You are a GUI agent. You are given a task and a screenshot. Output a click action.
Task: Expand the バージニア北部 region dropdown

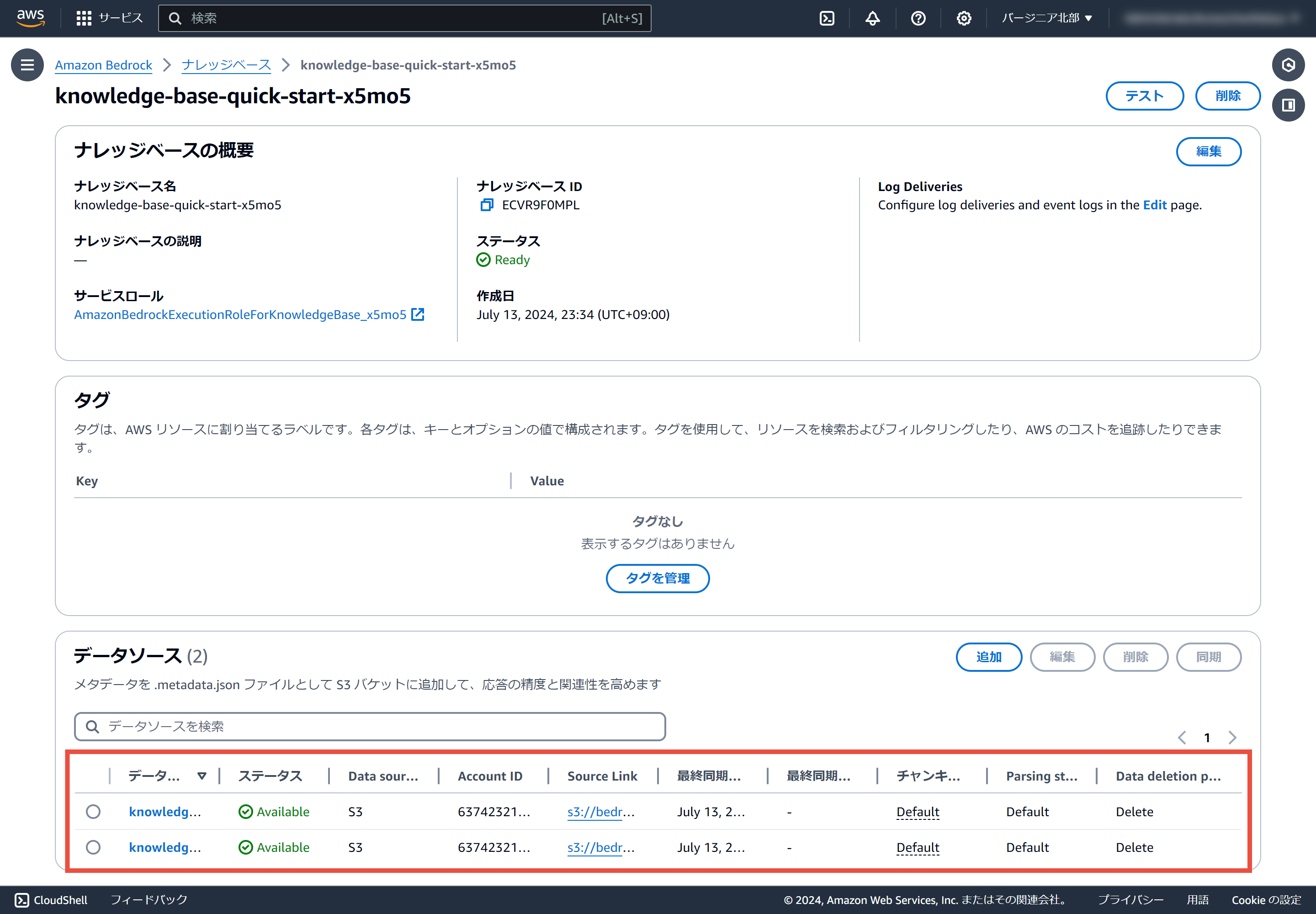coord(1046,18)
